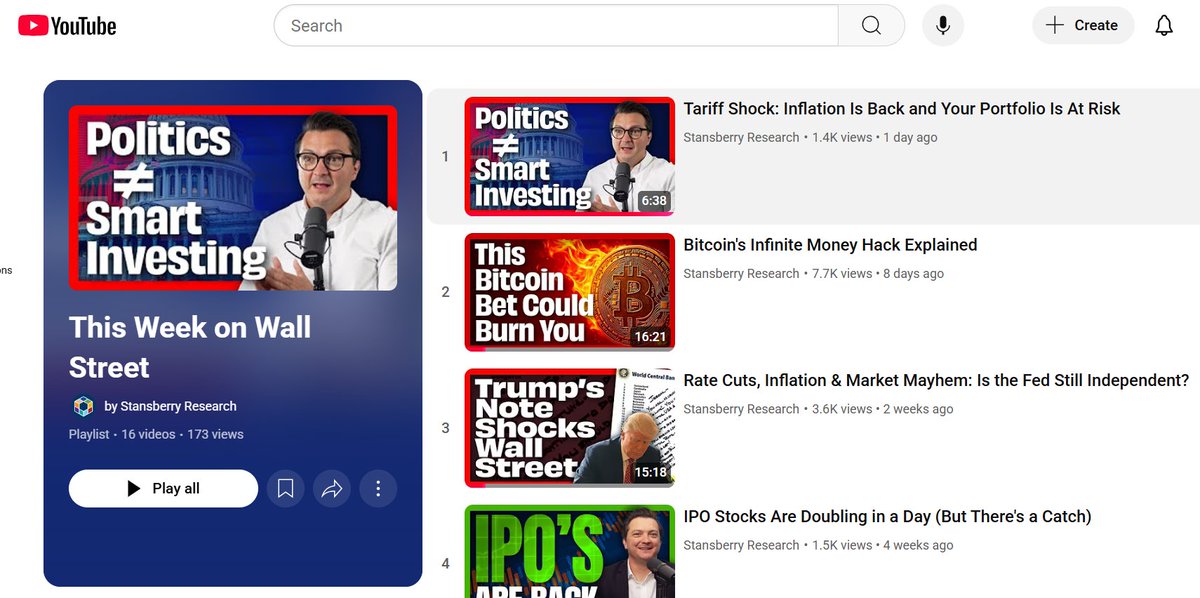Open Stansberry Research channel avatar in playlist panel

pos(84,406)
